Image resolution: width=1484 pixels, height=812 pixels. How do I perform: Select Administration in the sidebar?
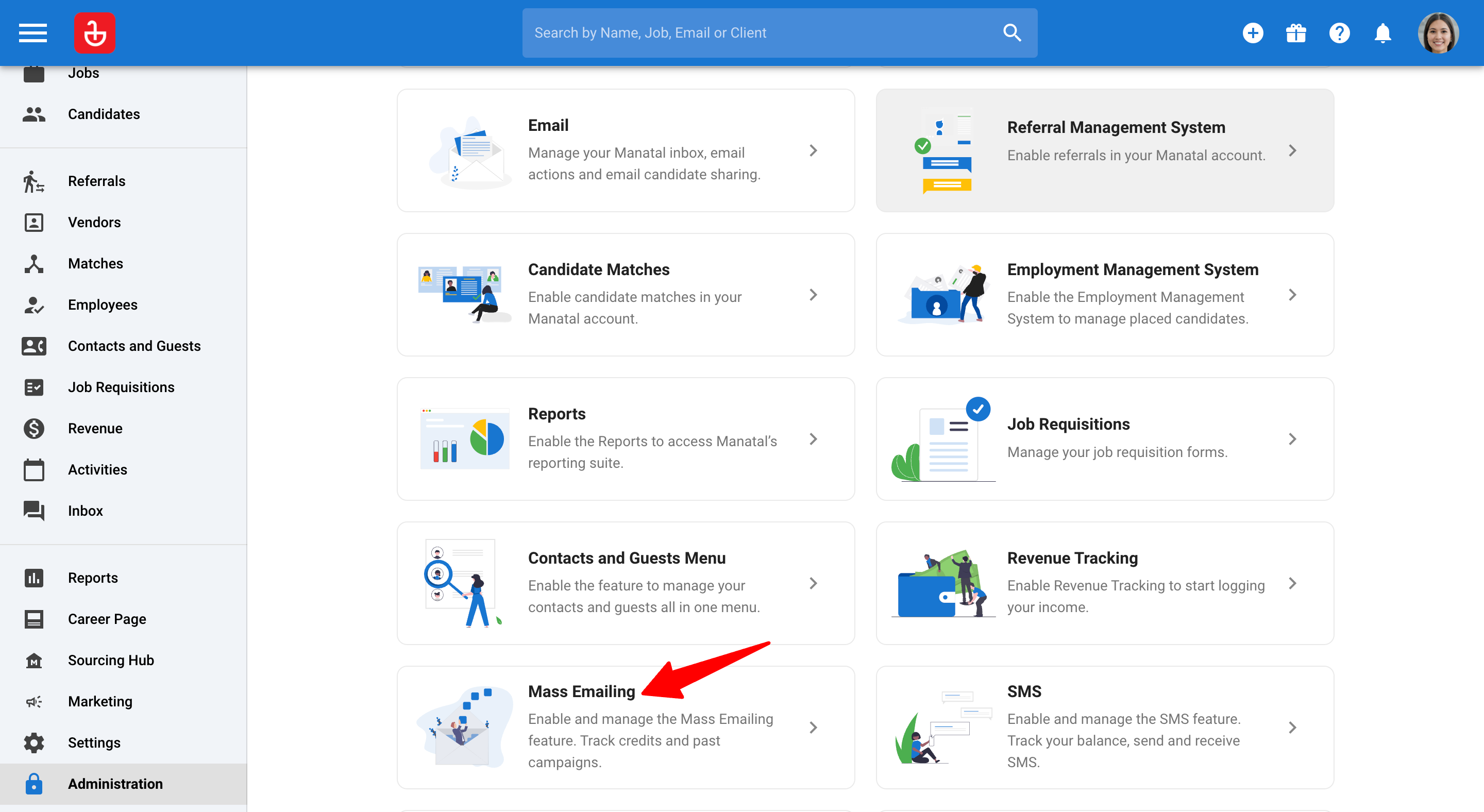(123, 784)
